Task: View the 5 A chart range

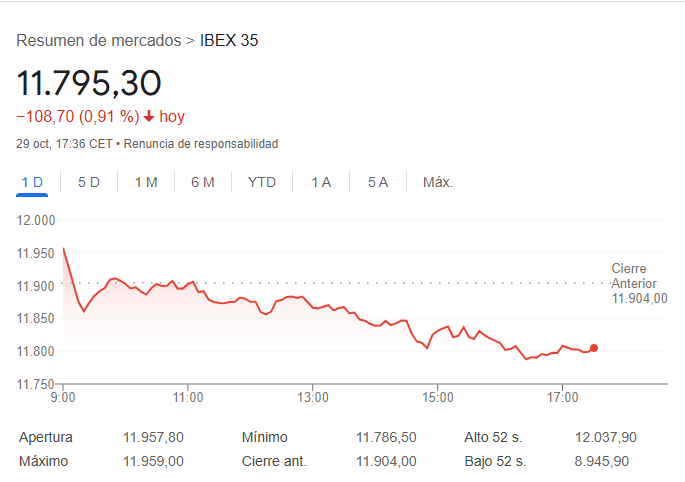Action: tap(378, 182)
